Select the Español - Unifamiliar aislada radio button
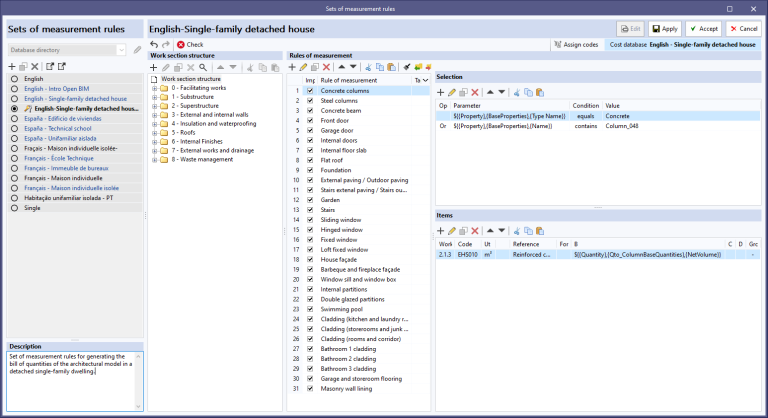 point(14,138)
